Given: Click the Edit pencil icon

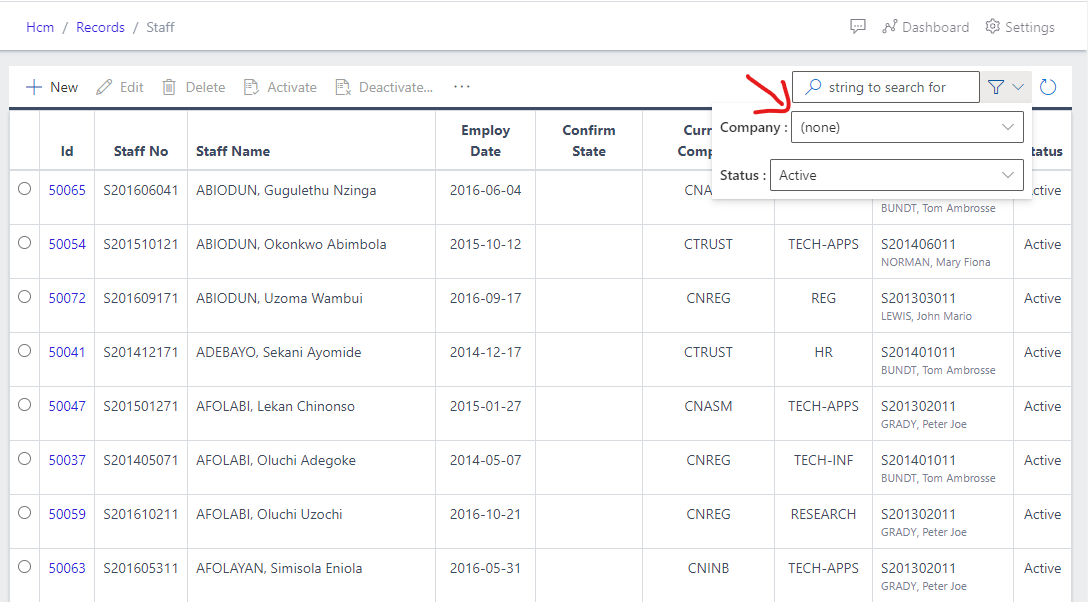Looking at the screenshot, I should pyautogui.click(x=104, y=87).
